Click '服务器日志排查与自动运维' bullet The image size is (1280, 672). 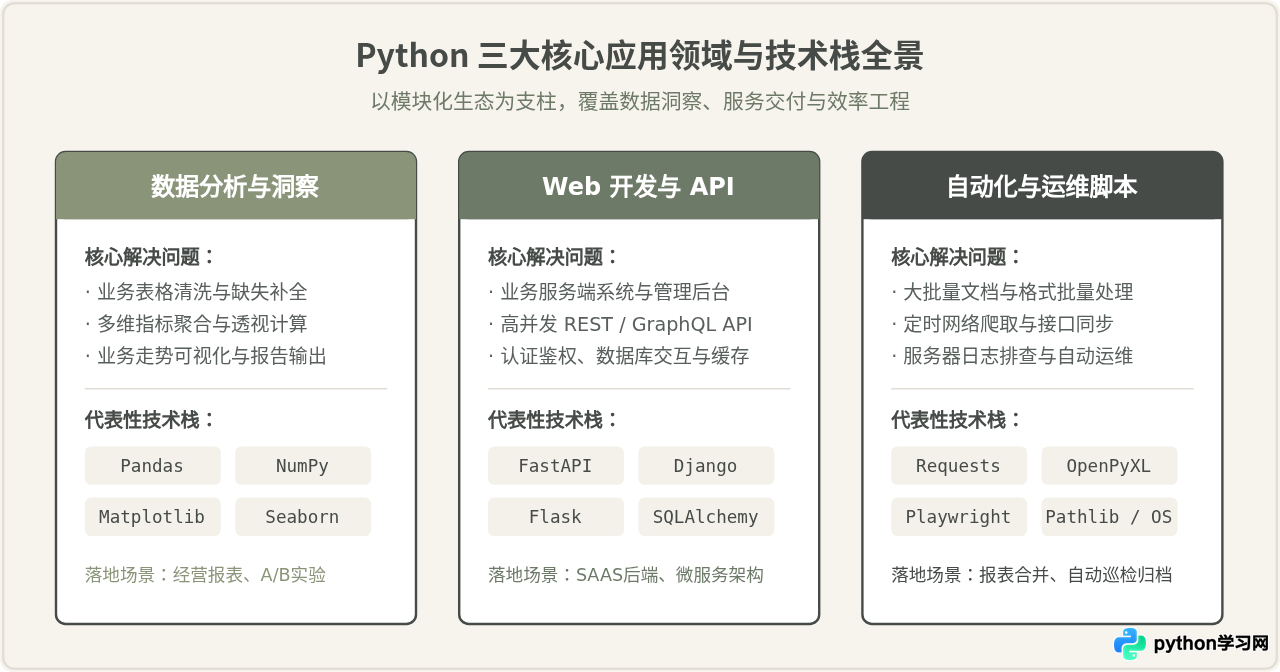click(1012, 356)
